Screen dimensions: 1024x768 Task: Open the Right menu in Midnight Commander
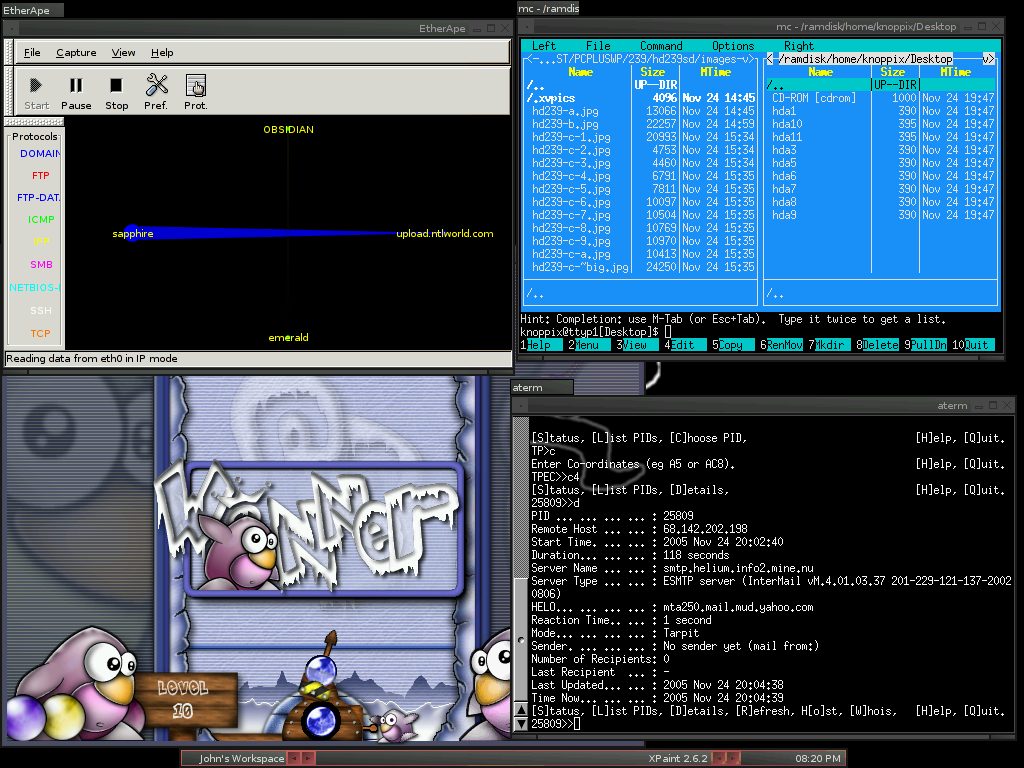point(799,46)
